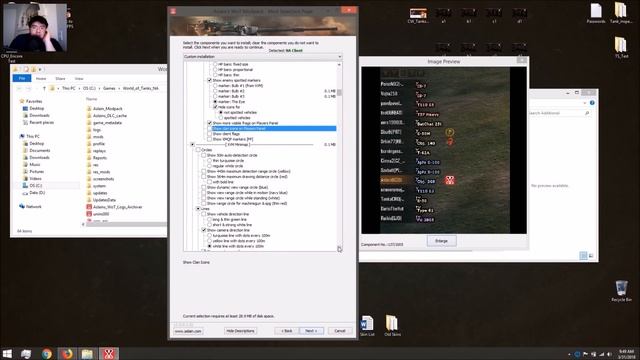Open Firefox from the taskbar
The image size is (640, 360).
coord(67,353)
